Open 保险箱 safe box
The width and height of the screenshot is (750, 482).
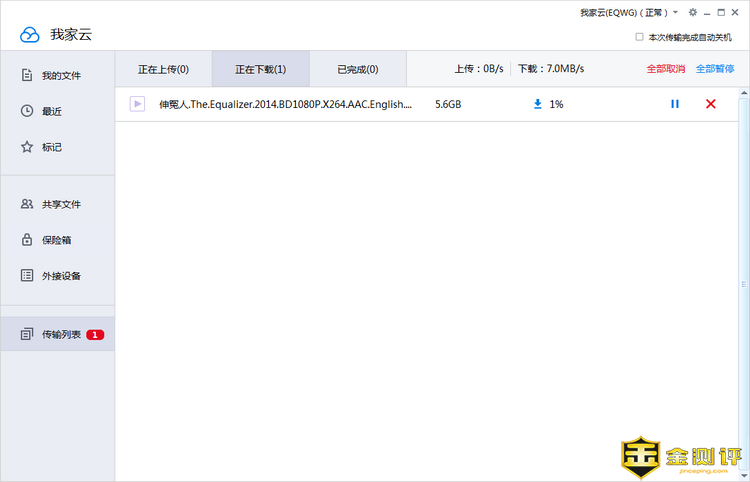(56, 240)
